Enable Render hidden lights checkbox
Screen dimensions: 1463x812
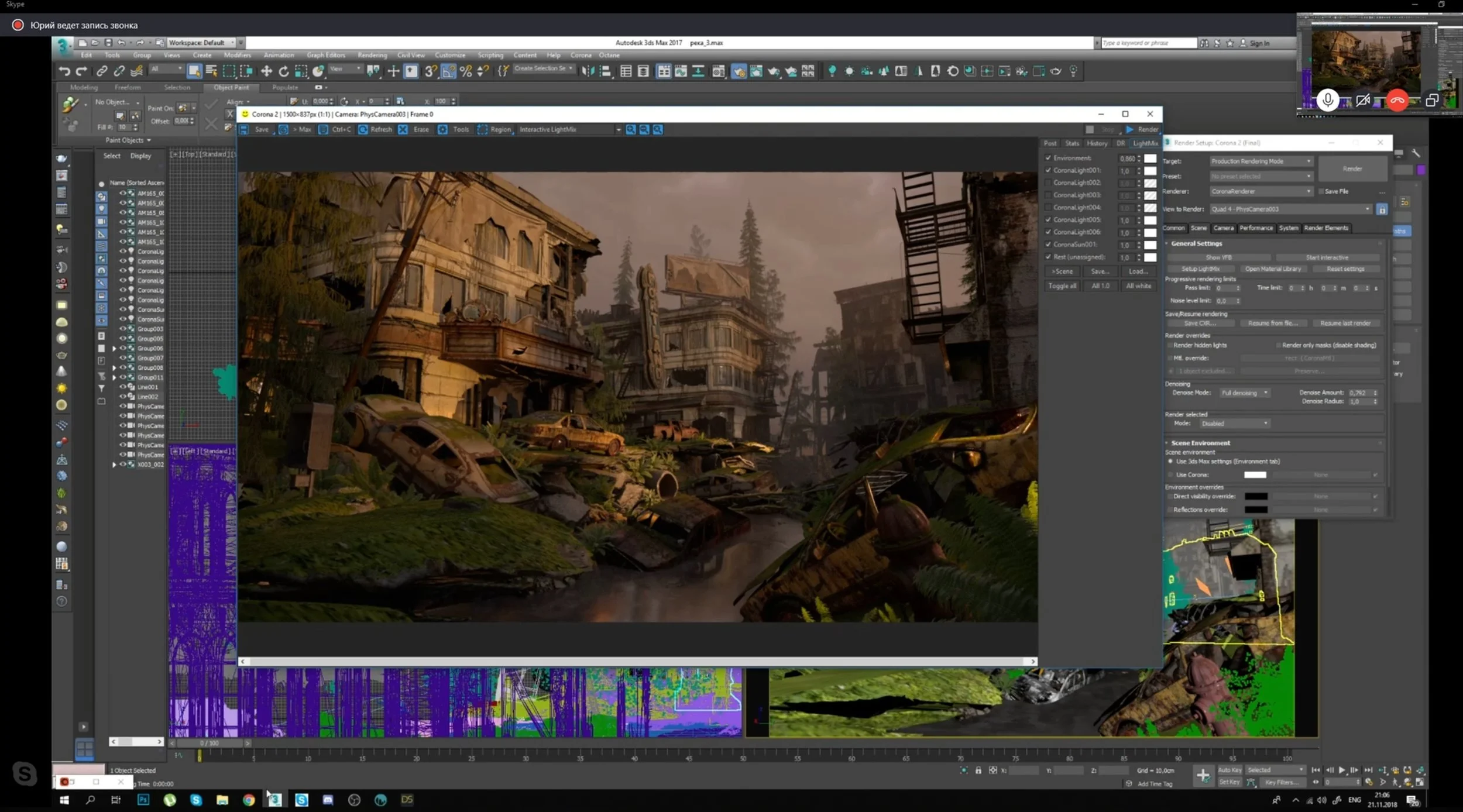pos(1170,345)
